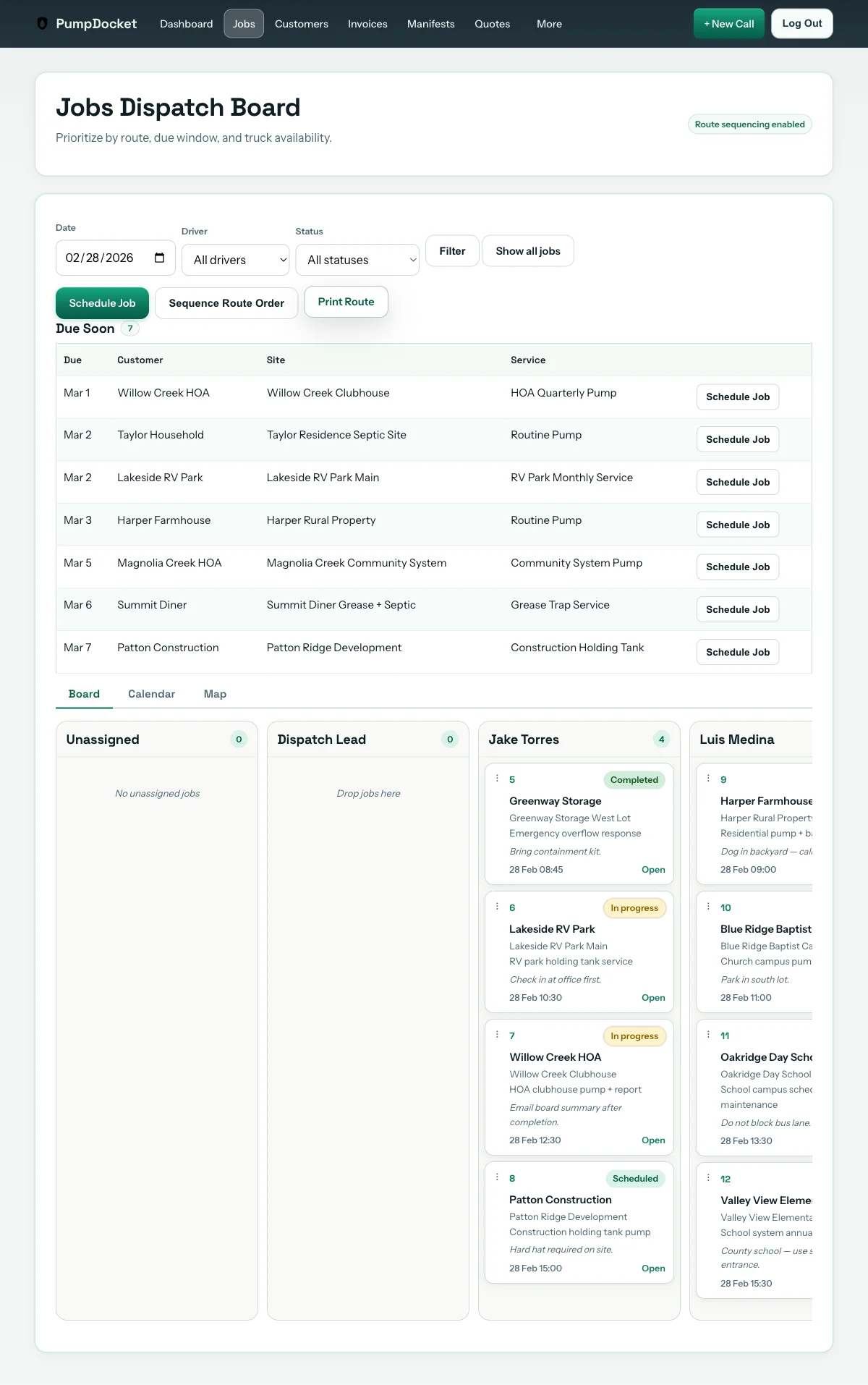Click drag handle on job 8 Patton Construction
Image resolution: width=868 pixels, height=1385 pixels.
[497, 1177]
